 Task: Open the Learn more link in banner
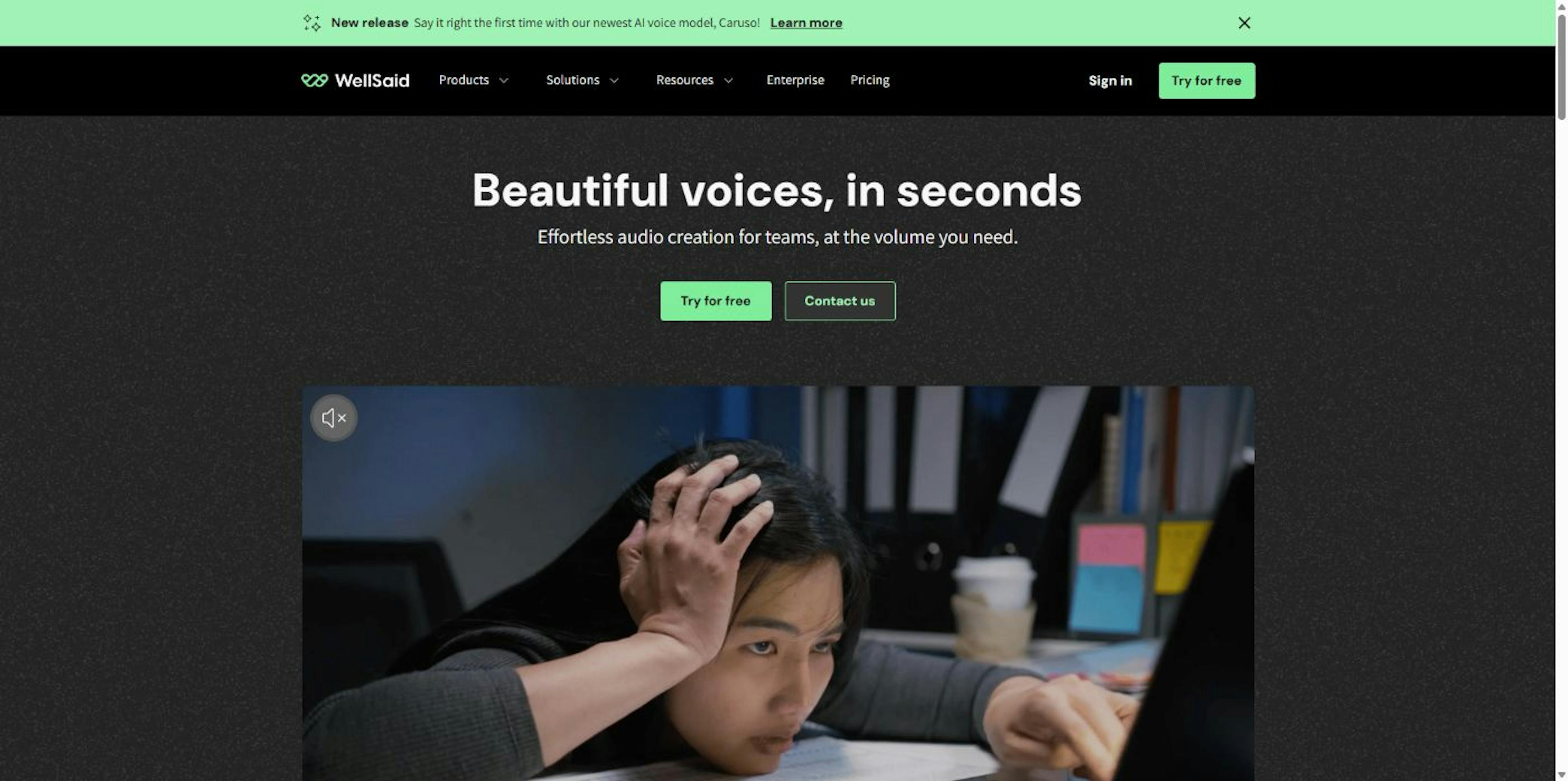click(x=806, y=22)
